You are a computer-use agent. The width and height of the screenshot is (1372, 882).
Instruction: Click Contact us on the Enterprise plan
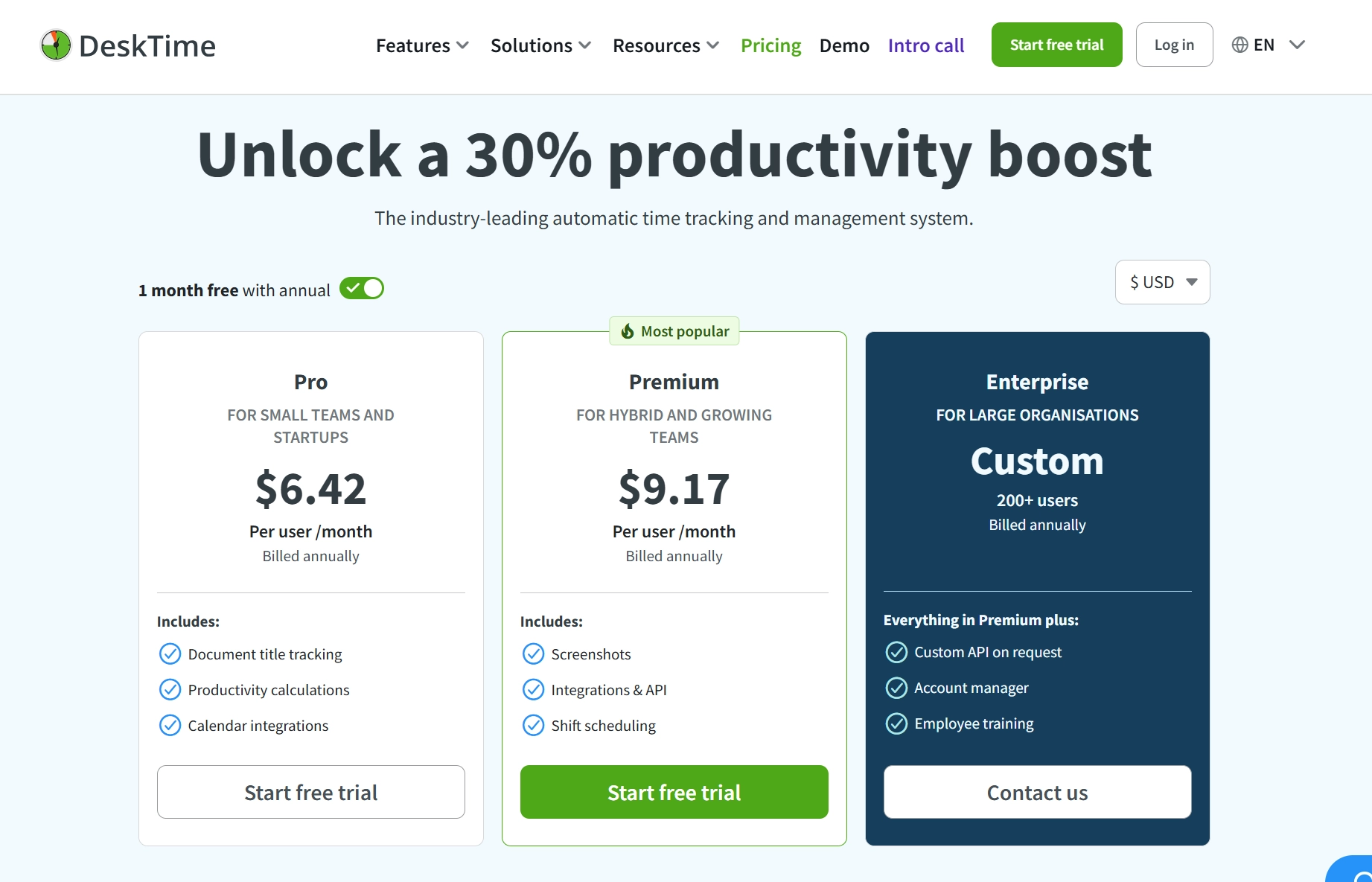pos(1036,792)
